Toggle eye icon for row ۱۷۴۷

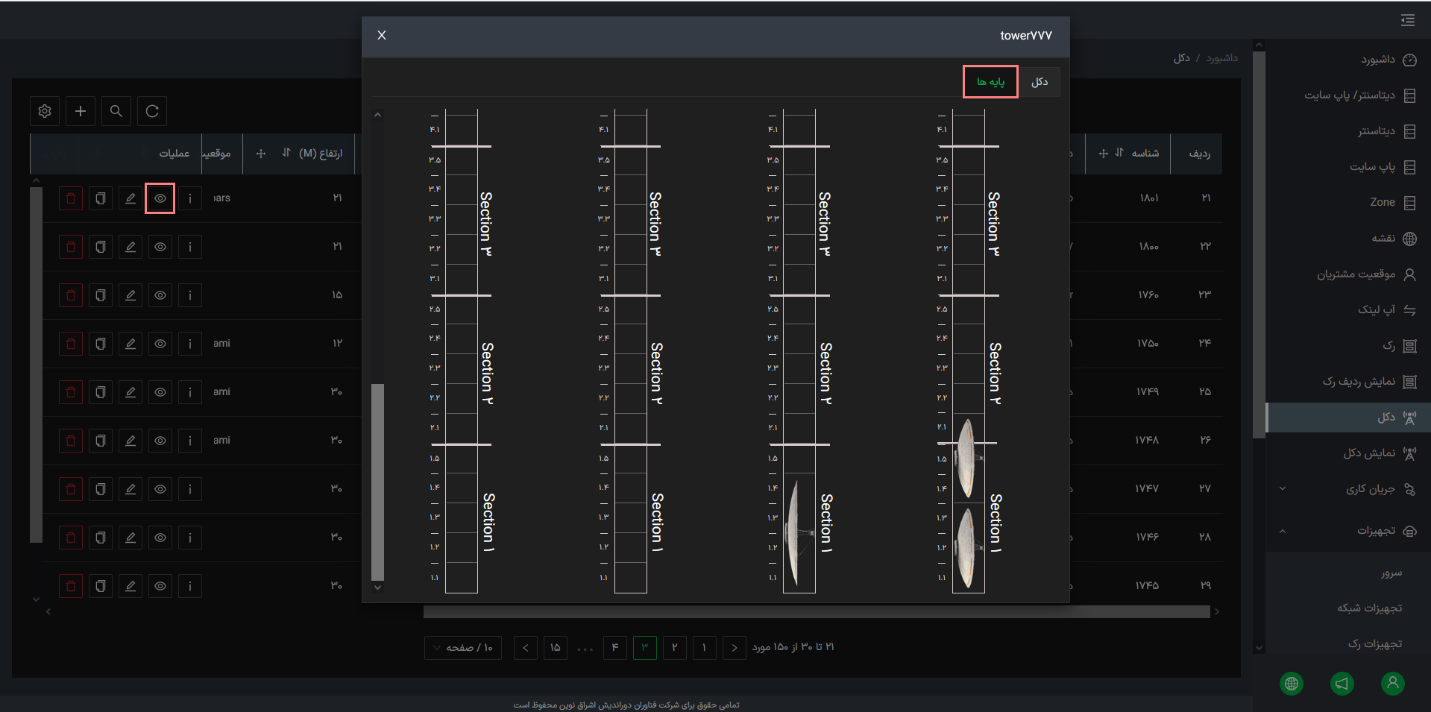click(160, 488)
